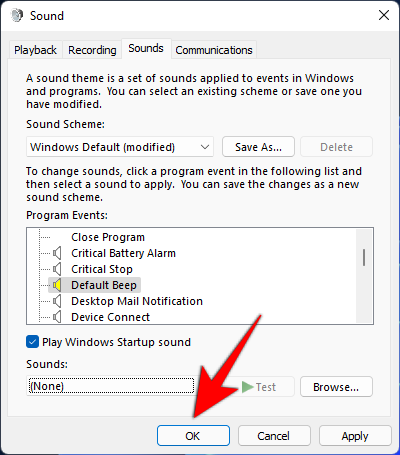Screen dimensions: 400x455
Task: Click the yellow speaker icon for Default Beep
Action: (57, 285)
